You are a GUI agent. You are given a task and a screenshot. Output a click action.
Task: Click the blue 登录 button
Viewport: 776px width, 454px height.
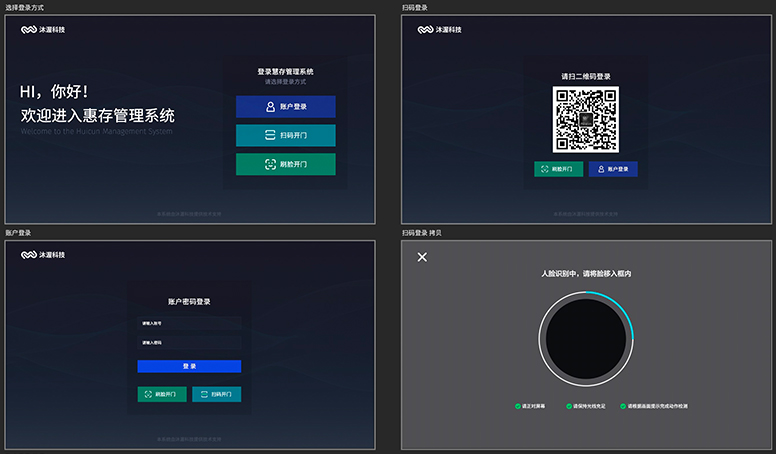(x=189, y=366)
